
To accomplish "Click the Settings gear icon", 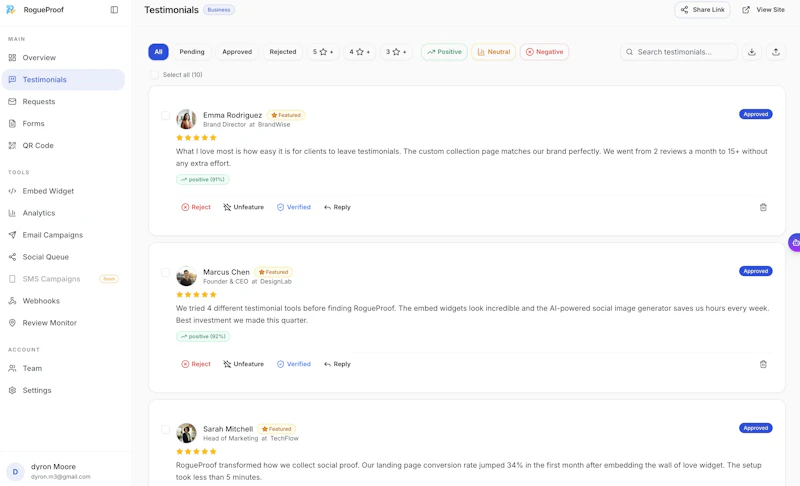I will click(12, 390).
